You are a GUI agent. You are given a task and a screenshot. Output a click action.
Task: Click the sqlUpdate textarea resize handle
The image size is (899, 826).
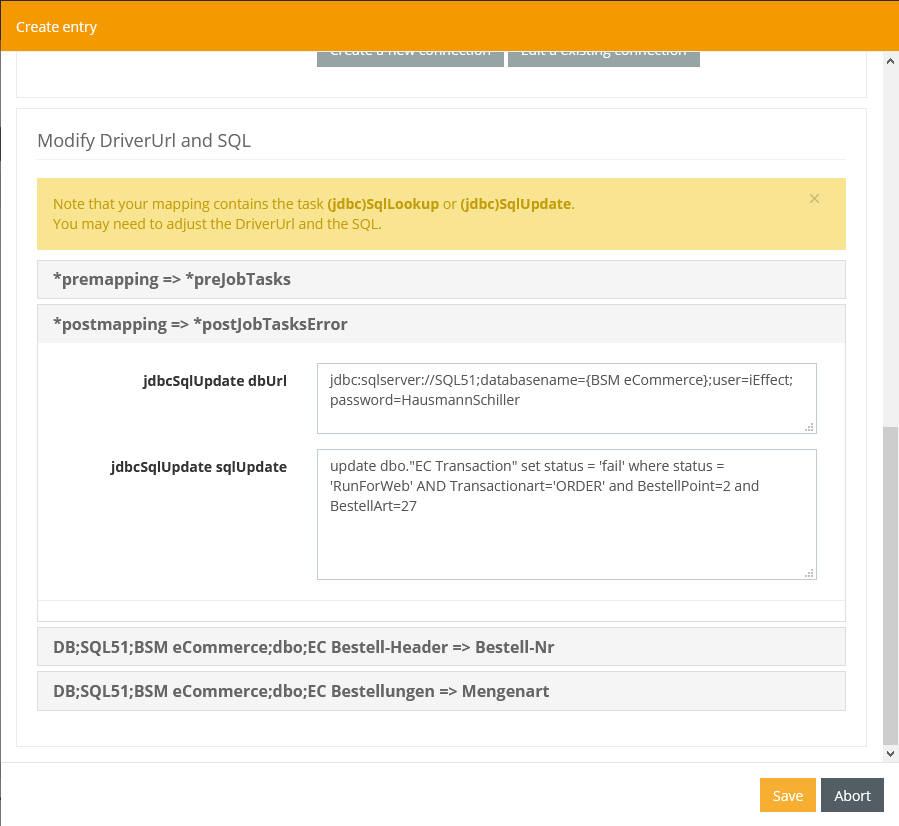pos(810,573)
